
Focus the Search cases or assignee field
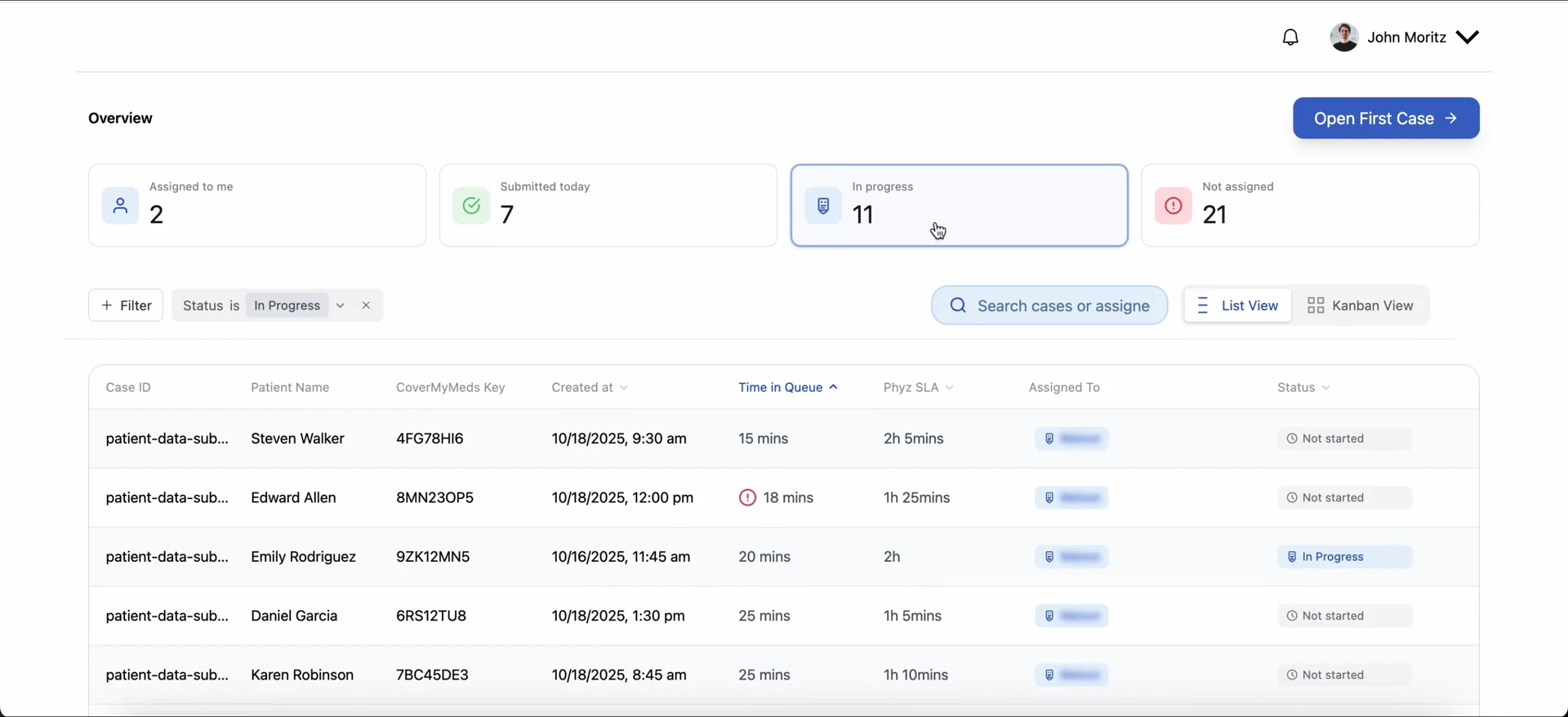click(1049, 305)
